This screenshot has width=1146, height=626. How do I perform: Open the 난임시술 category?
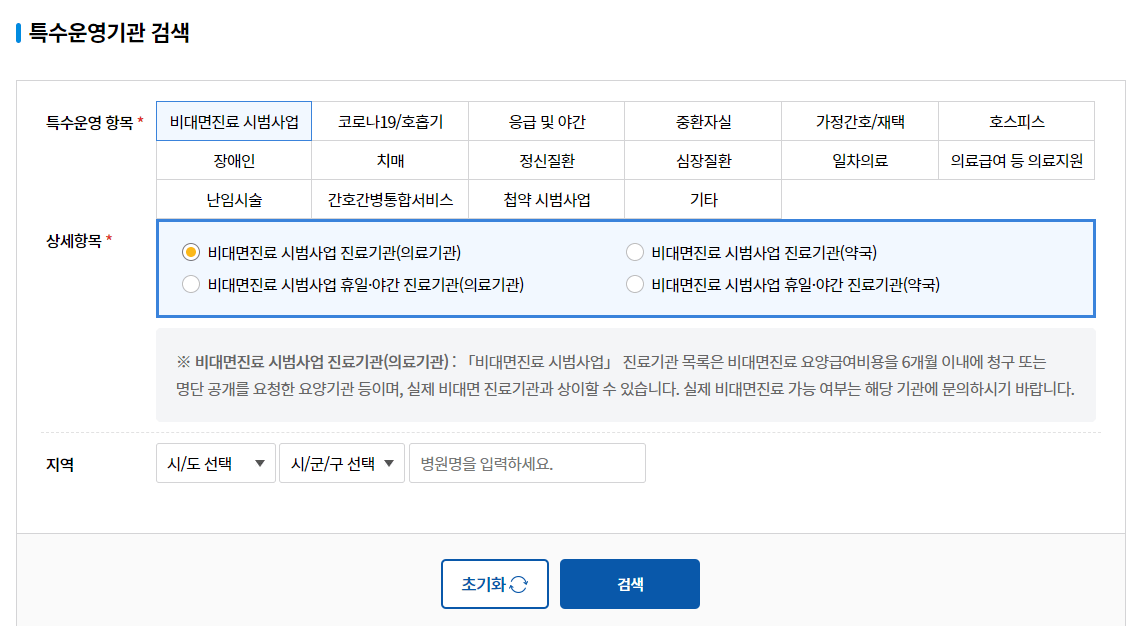click(x=234, y=198)
